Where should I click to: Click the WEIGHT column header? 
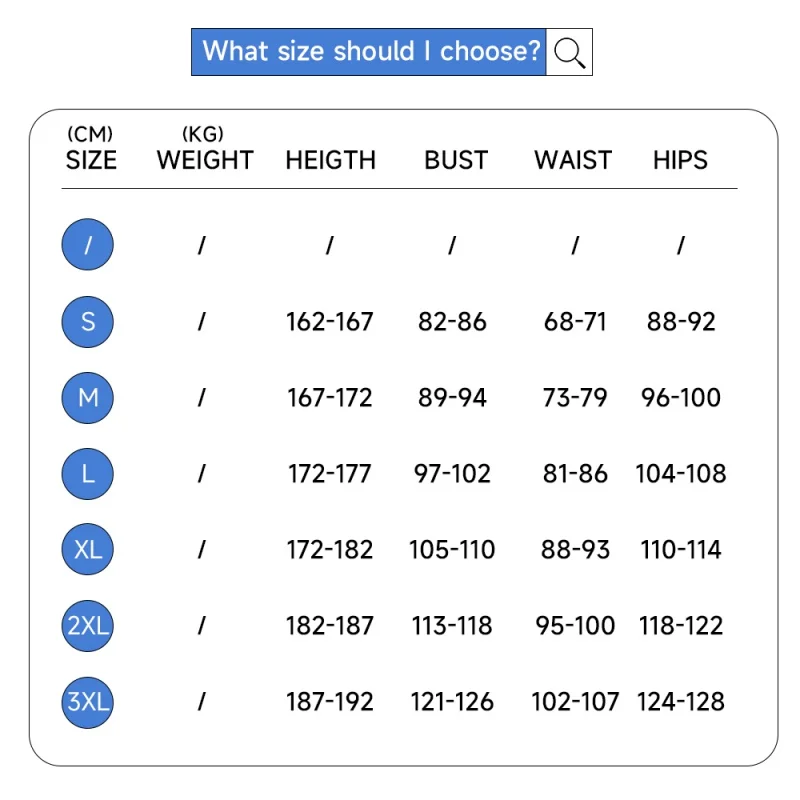pyautogui.click(x=205, y=160)
